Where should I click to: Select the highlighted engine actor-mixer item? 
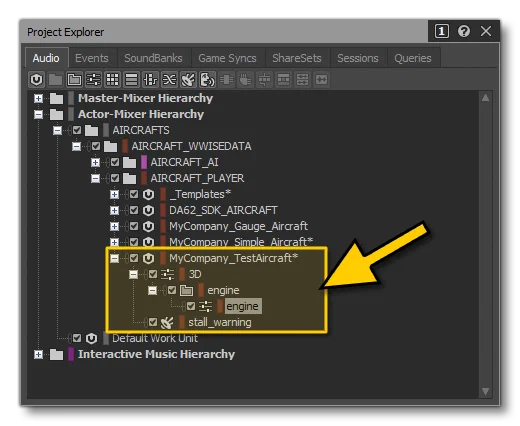point(243,306)
